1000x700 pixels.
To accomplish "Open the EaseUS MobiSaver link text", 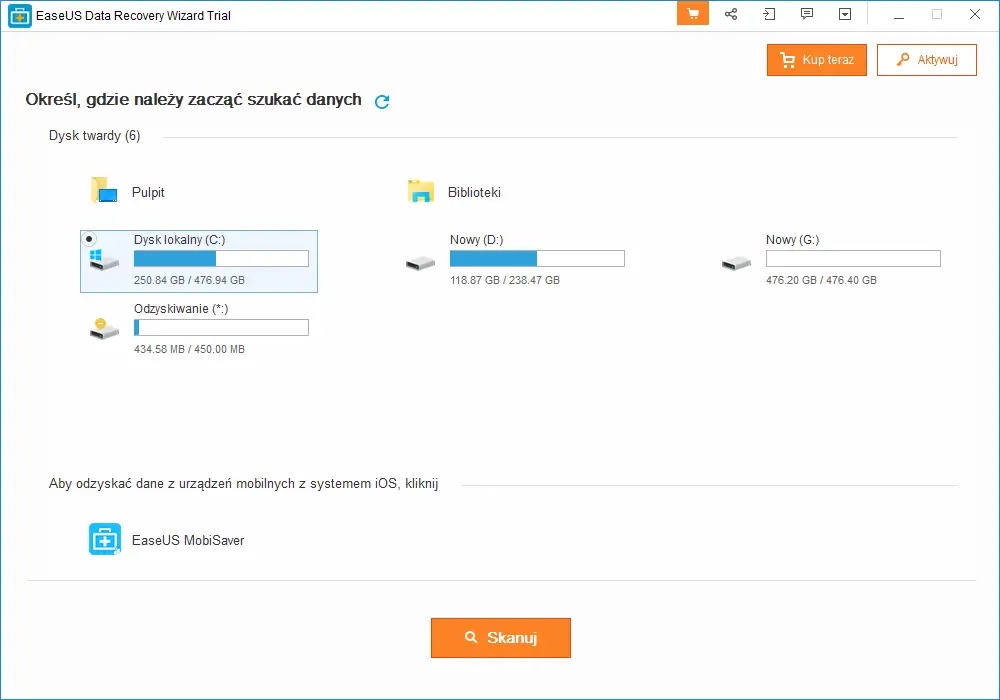I will [188, 541].
